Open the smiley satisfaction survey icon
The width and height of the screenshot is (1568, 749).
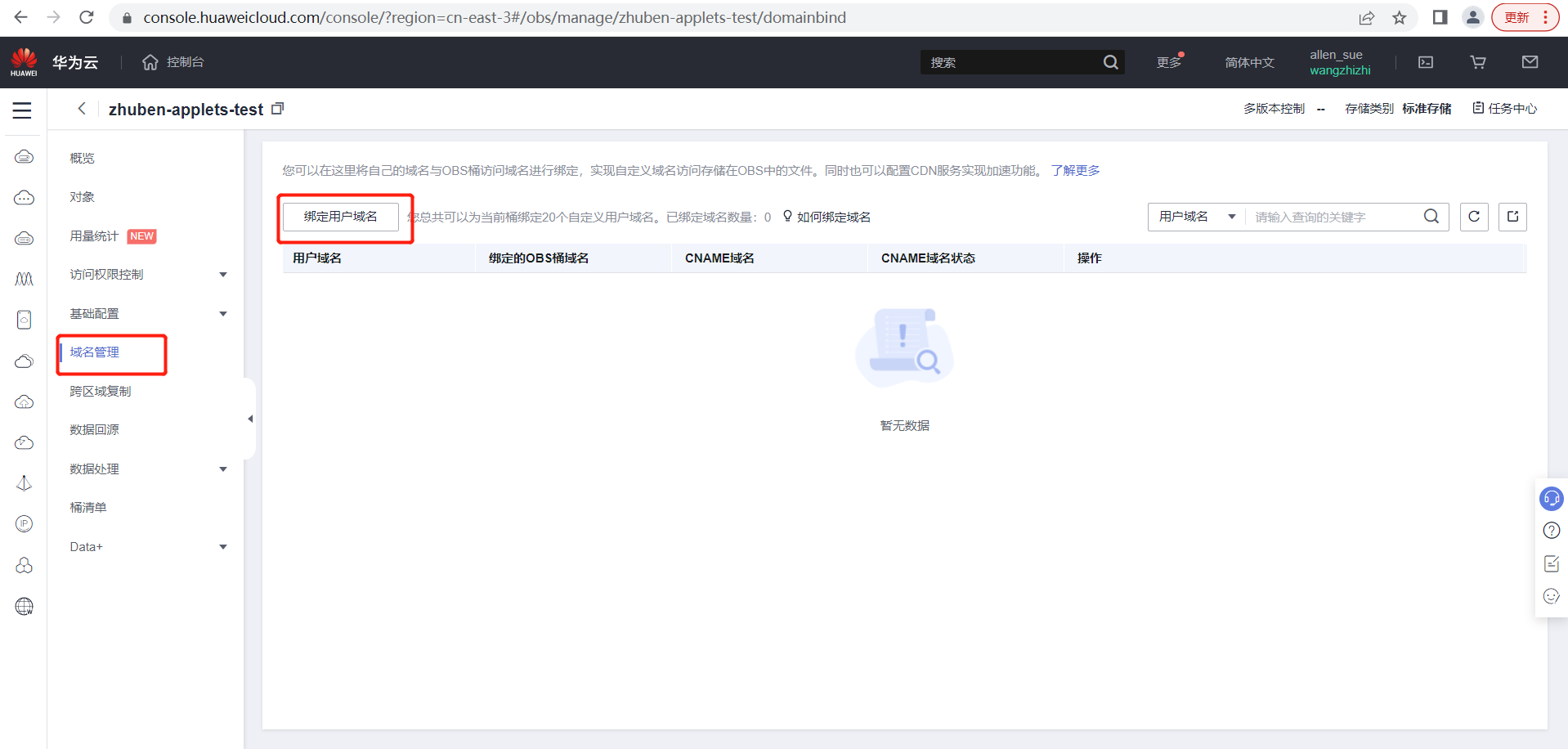pyautogui.click(x=1551, y=596)
